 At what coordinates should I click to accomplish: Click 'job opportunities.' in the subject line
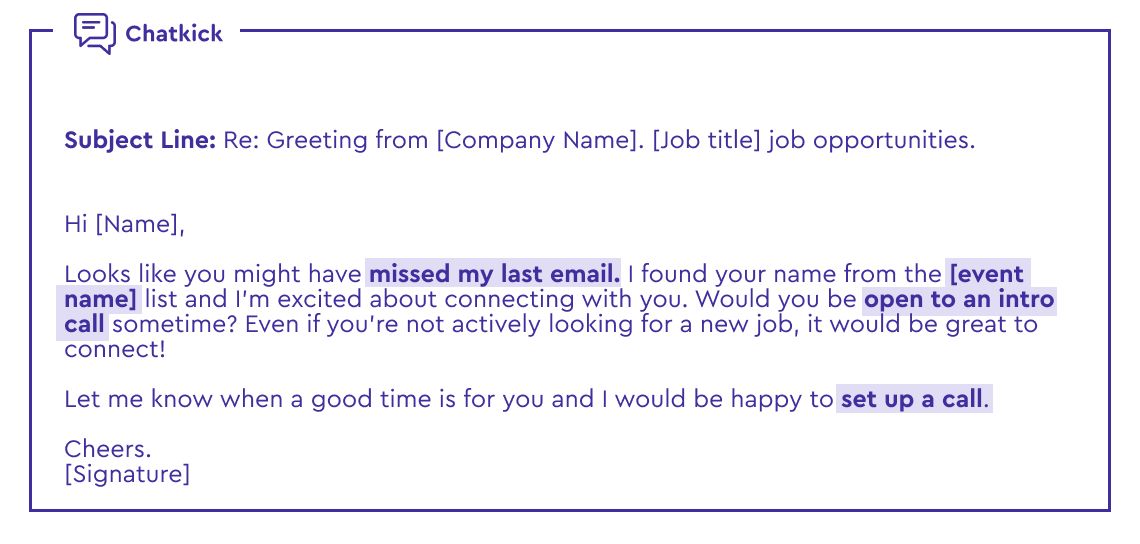click(x=872, y=140)
